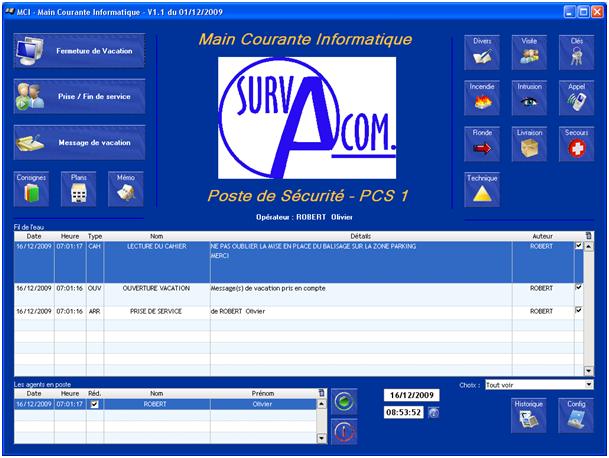Toggle checkbox on PRISE DE SERVICE row

pos(579,310)
